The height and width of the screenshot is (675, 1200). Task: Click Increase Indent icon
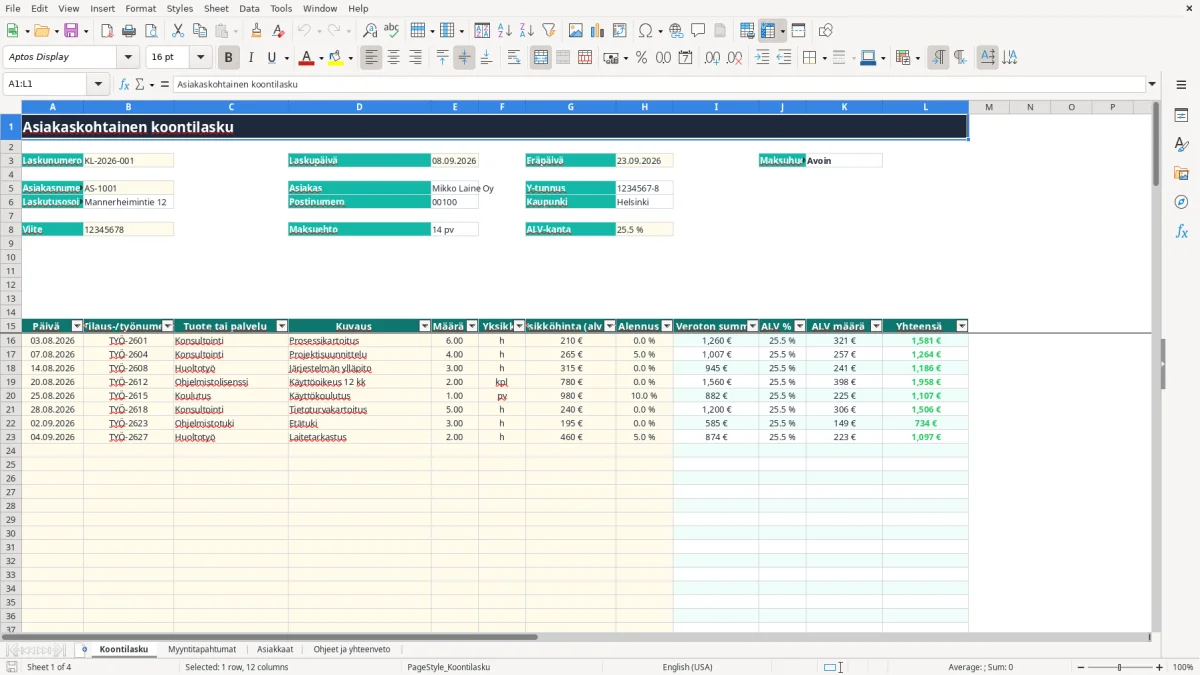pos(762,58)
